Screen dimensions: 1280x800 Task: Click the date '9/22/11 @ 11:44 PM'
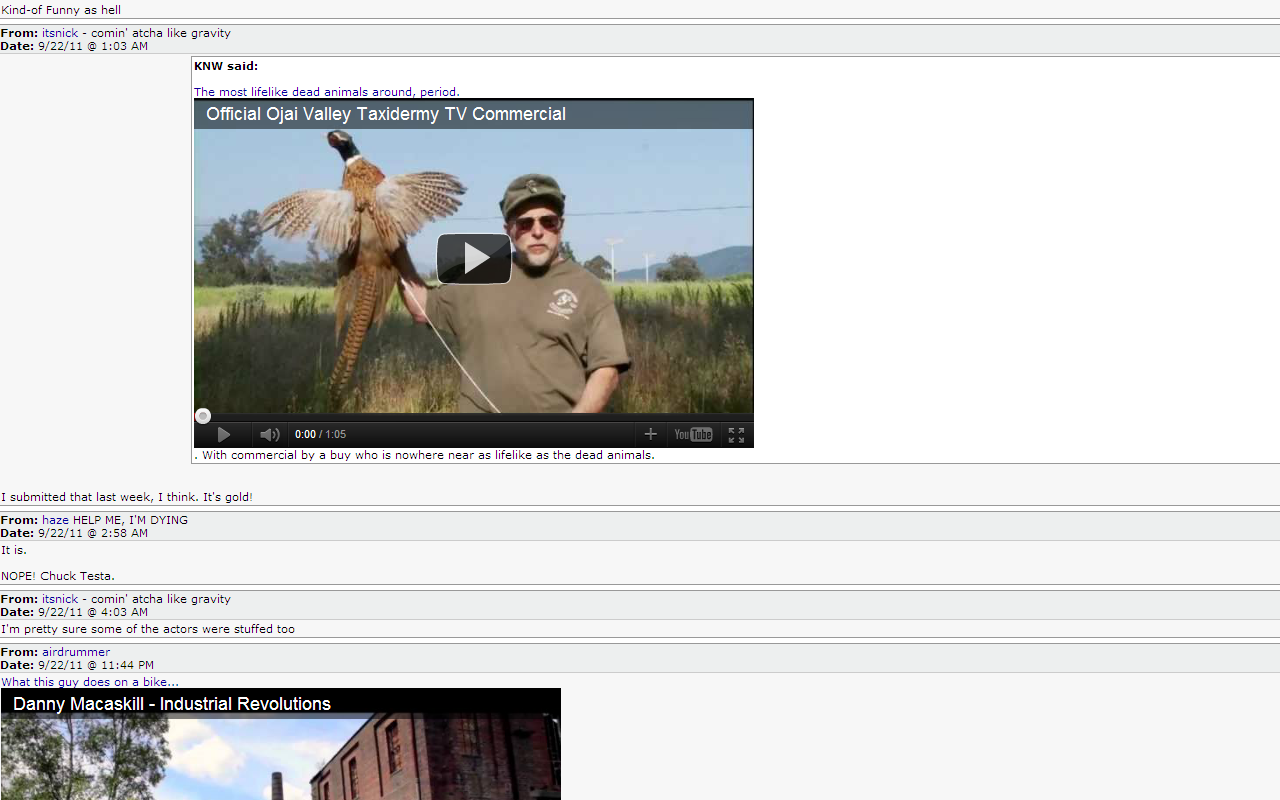tap(96, 665)
